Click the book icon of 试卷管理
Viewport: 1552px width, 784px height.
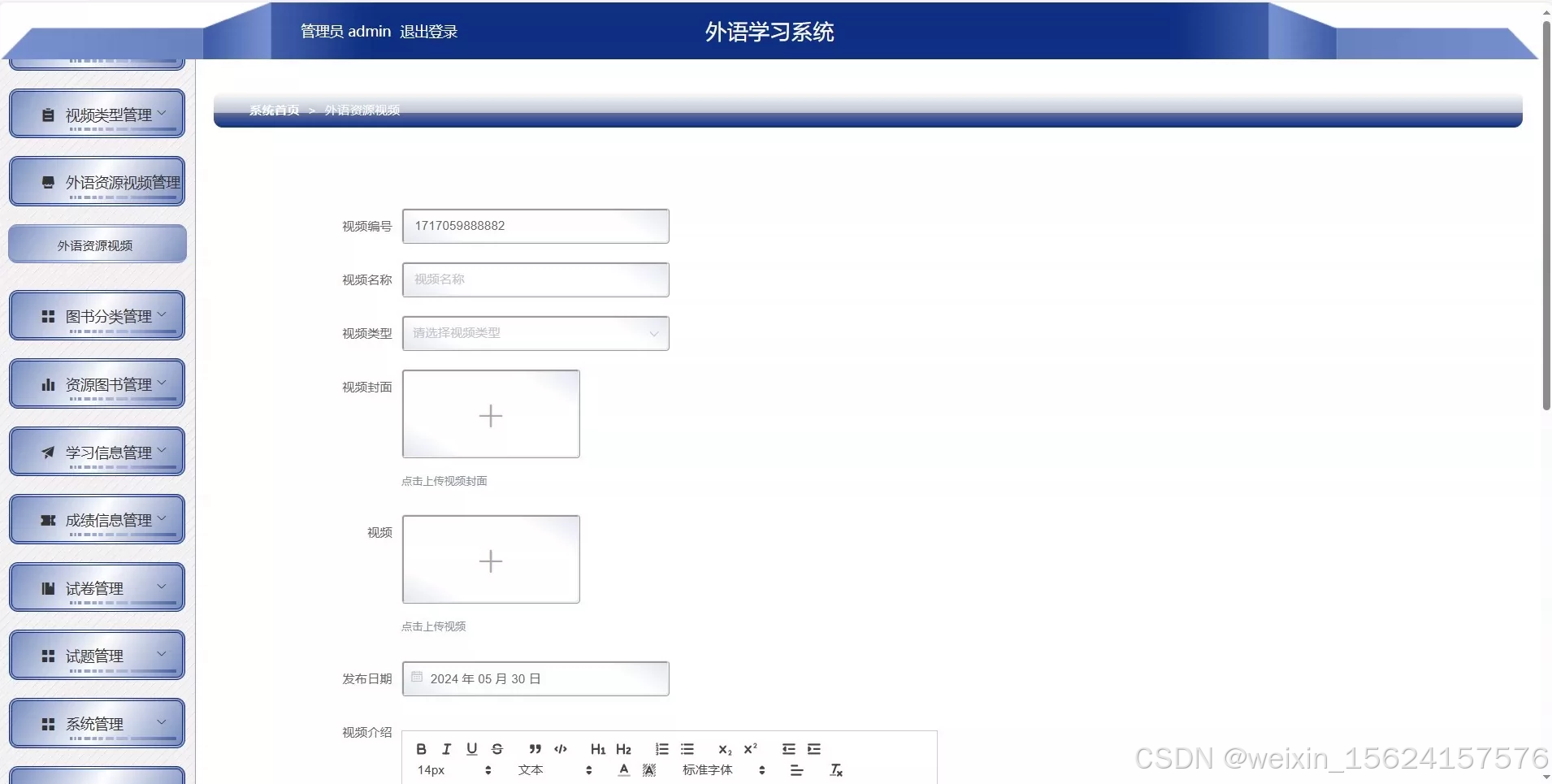coord(48,588)
